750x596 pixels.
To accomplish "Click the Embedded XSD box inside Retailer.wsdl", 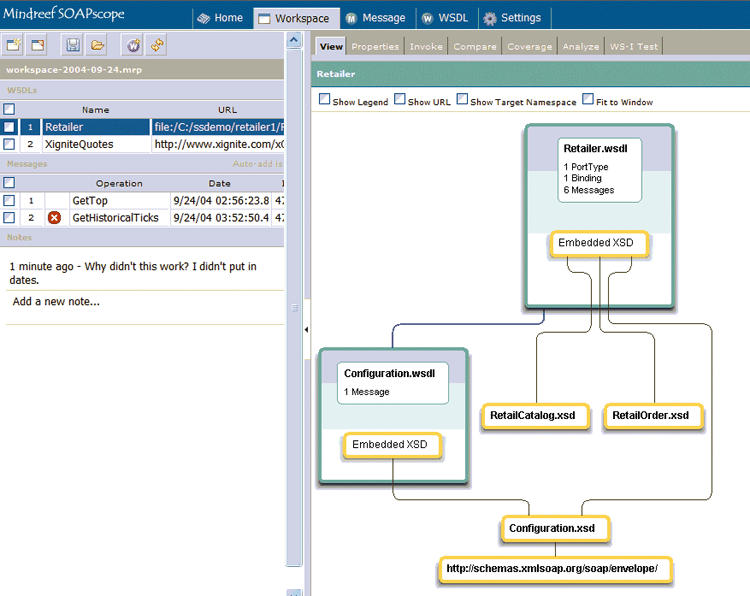I will pos(599,243).
